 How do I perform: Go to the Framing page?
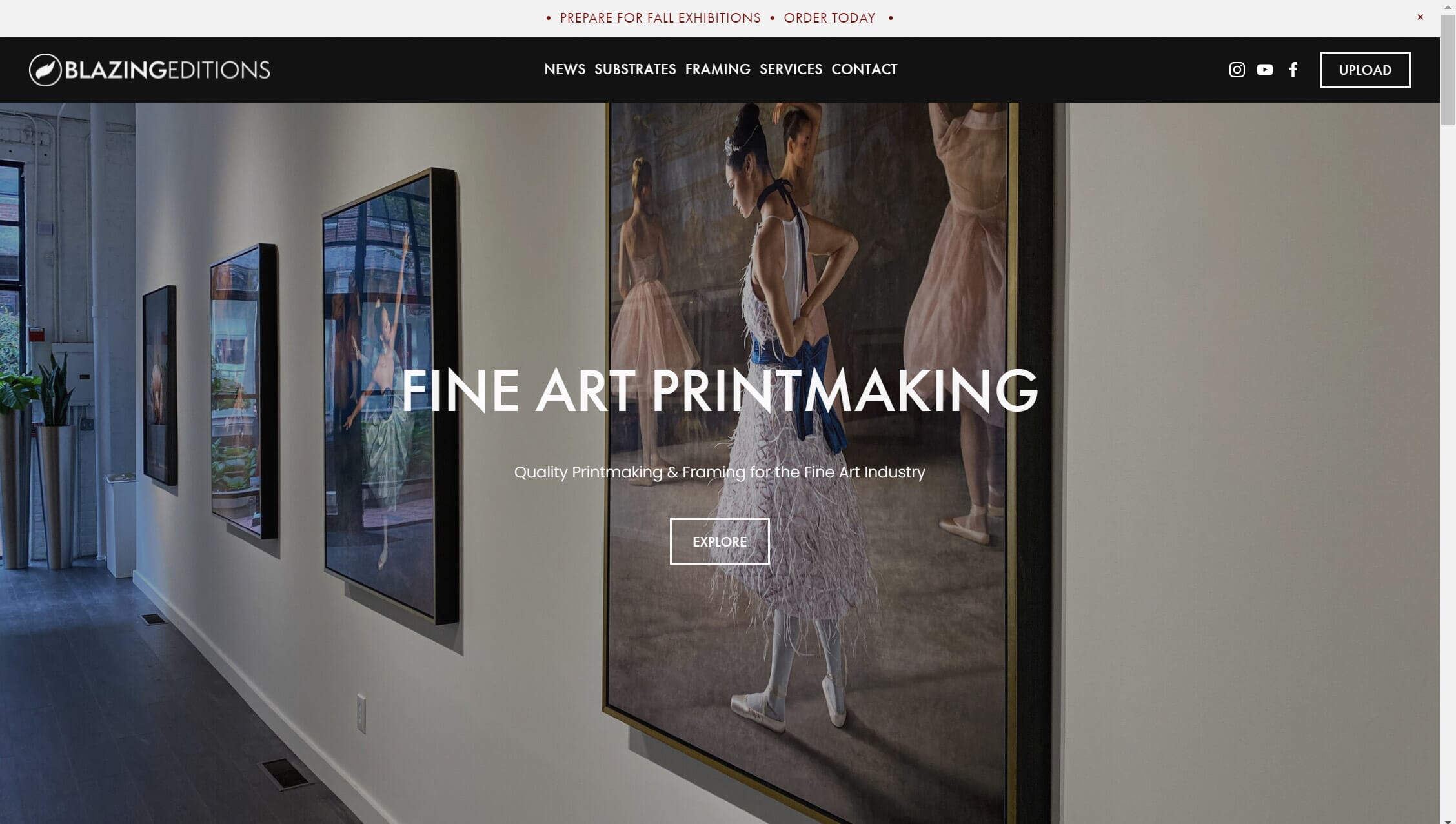(718, 69)
